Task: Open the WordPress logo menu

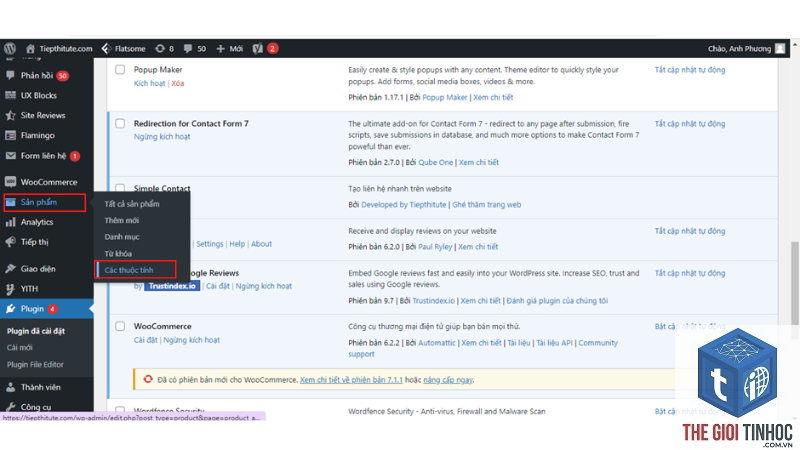Action: [10, 48]
